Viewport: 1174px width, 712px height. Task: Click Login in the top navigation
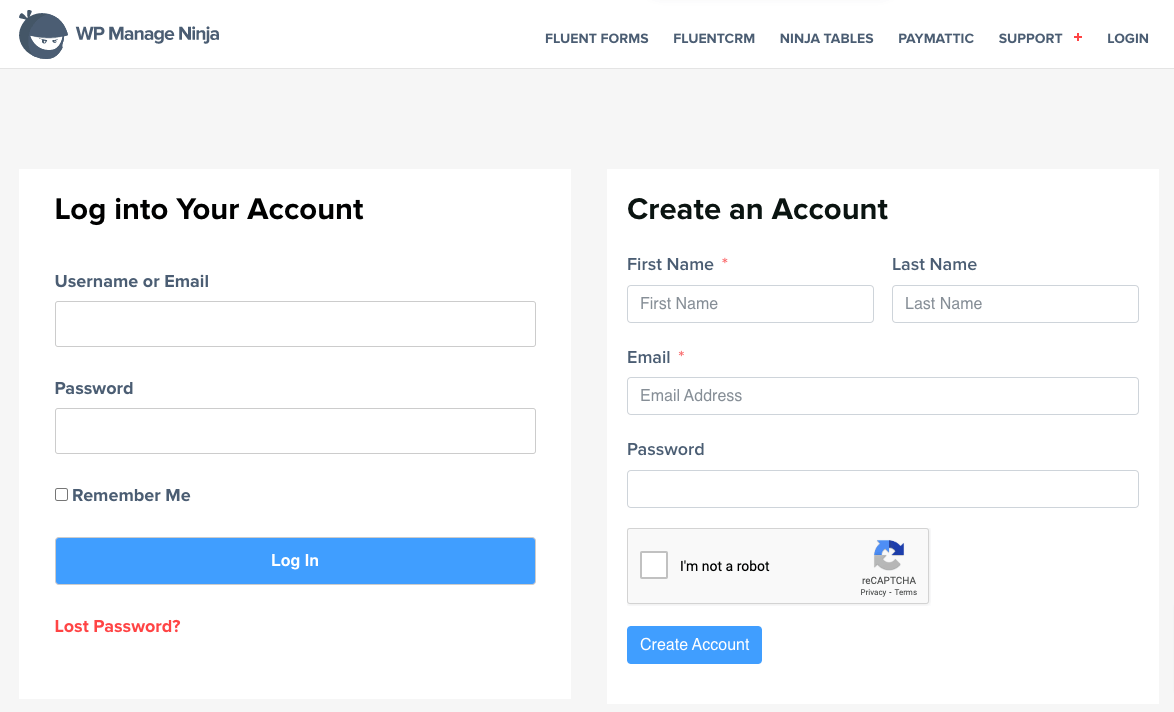click(1127, 39)
